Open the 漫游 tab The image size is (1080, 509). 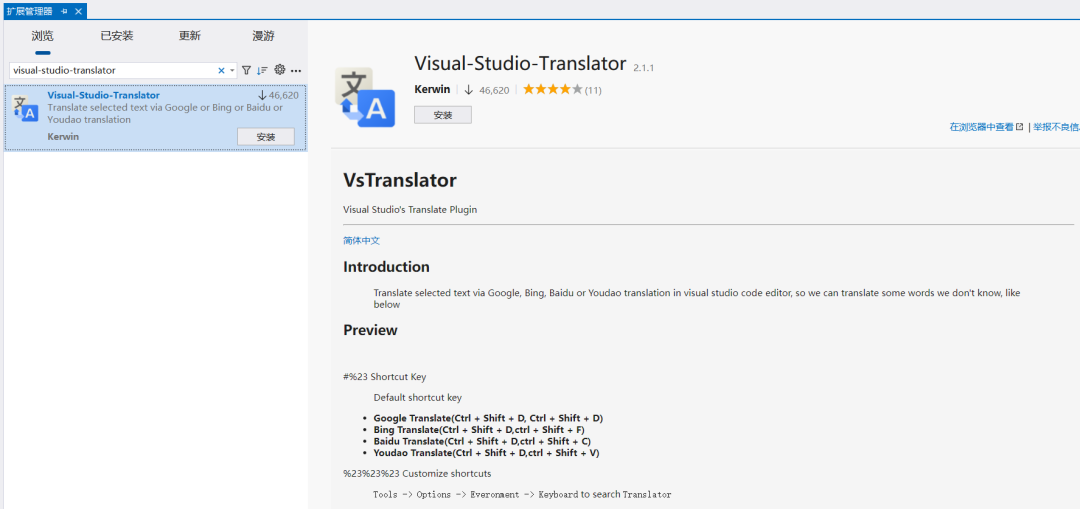click(263, 36)
